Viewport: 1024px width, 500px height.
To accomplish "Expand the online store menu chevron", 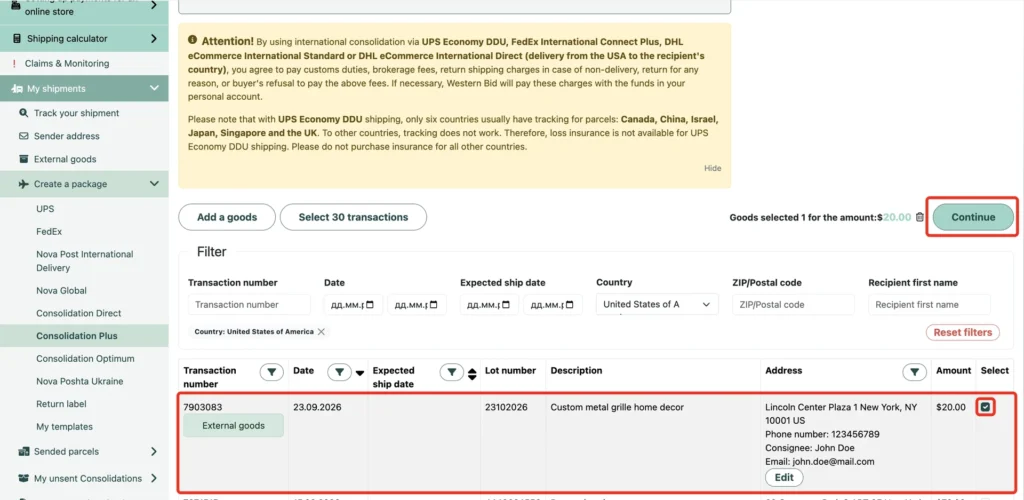I will tap(153, 6).
